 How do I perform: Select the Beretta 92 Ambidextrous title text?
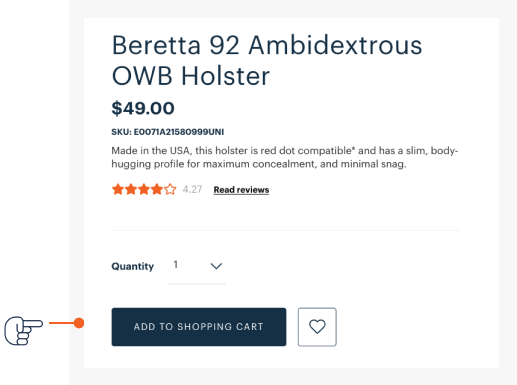[x=267, y=45]
